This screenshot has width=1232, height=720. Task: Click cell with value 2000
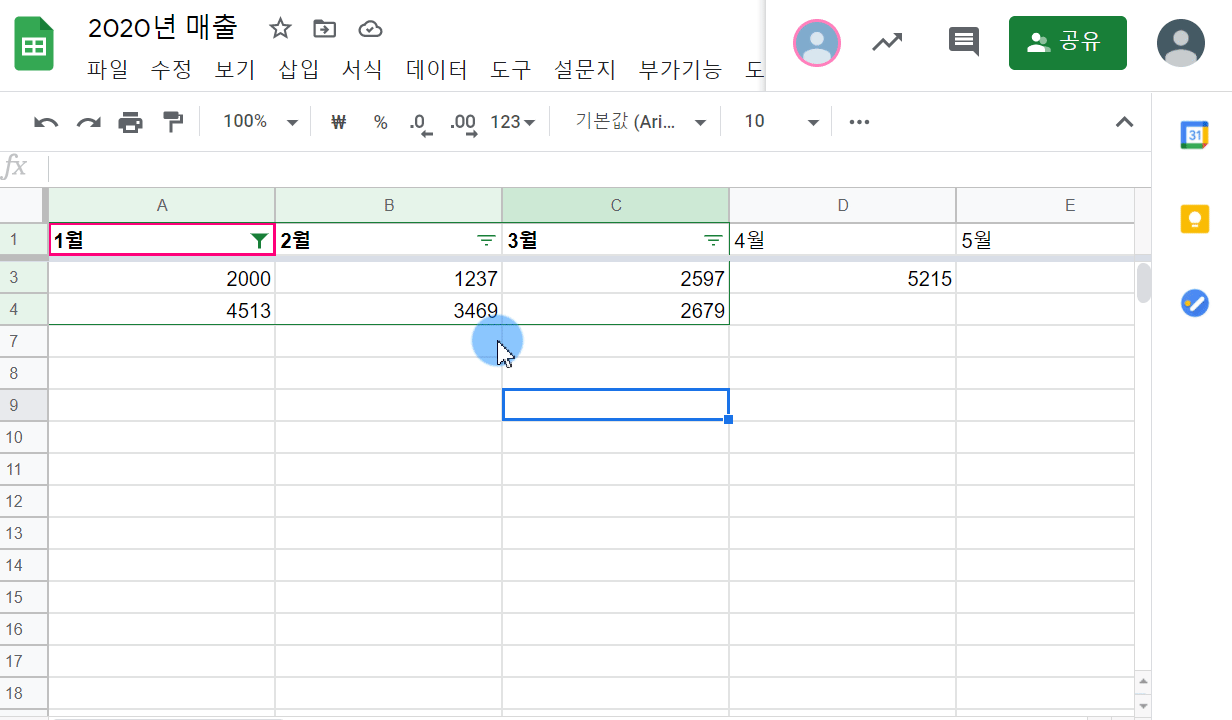(x=162, y=278)
